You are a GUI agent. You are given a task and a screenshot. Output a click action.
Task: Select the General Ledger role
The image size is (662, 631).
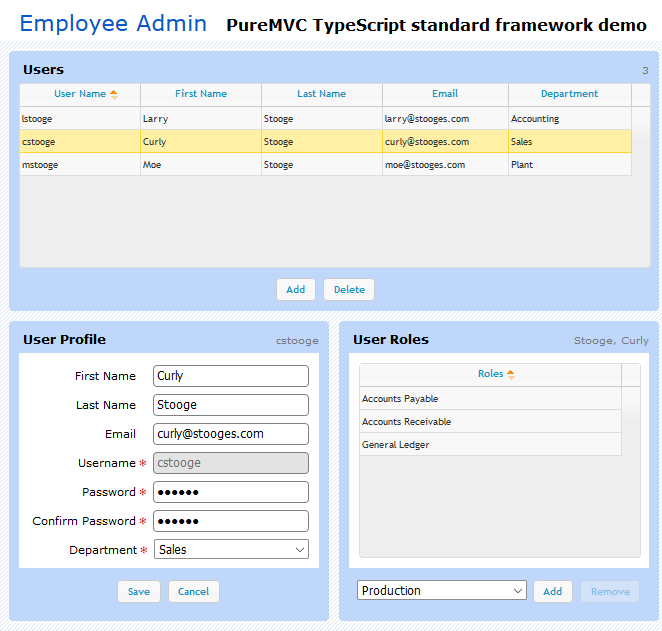click(x=491, y=444)
